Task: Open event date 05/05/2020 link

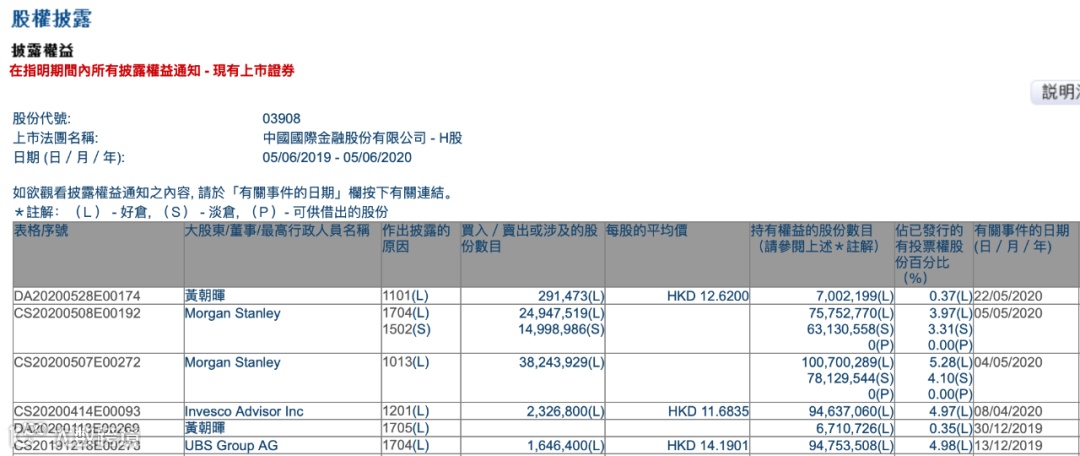Action: click(x=1008, y=313)
